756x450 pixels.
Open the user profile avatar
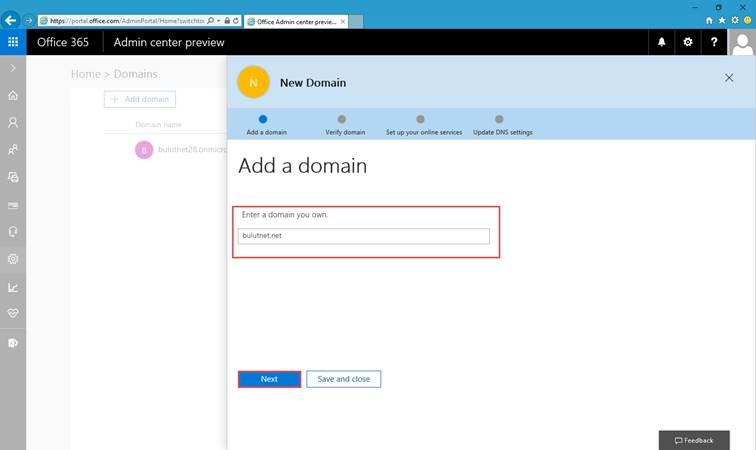[742, 42]
